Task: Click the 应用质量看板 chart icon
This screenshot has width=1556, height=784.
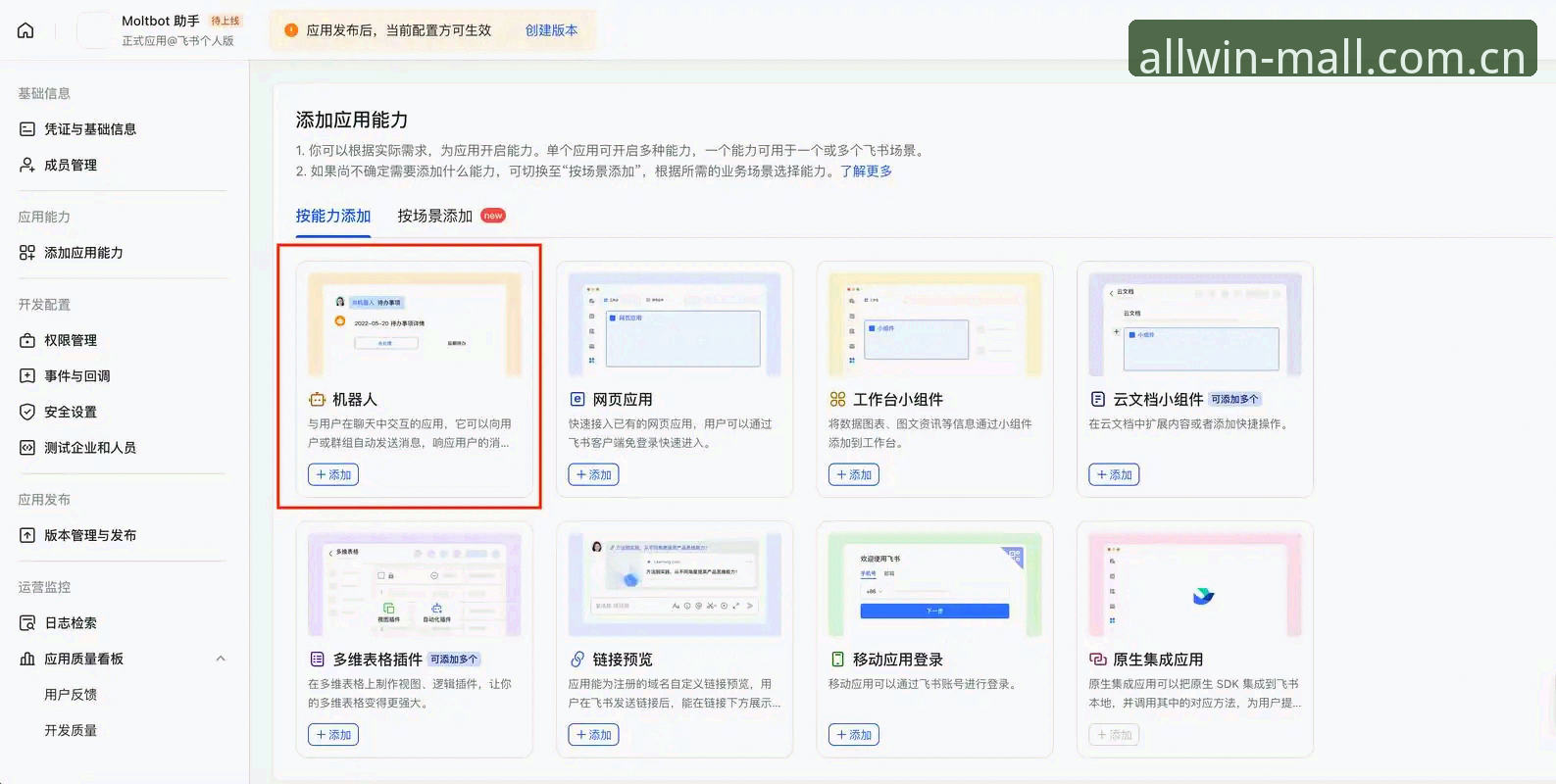Action: tap(27, 659)
